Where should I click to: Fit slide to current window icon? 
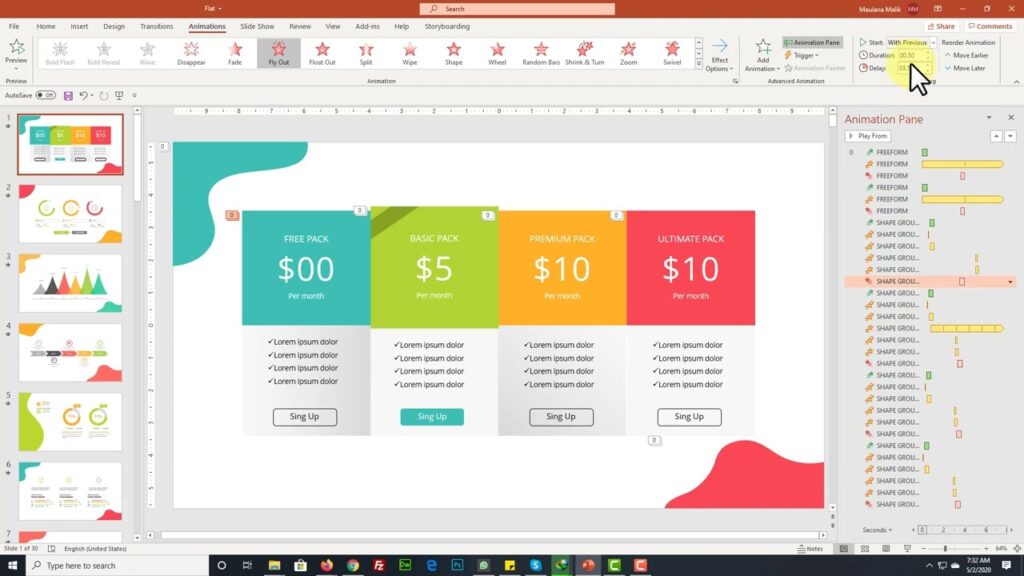1017,549
